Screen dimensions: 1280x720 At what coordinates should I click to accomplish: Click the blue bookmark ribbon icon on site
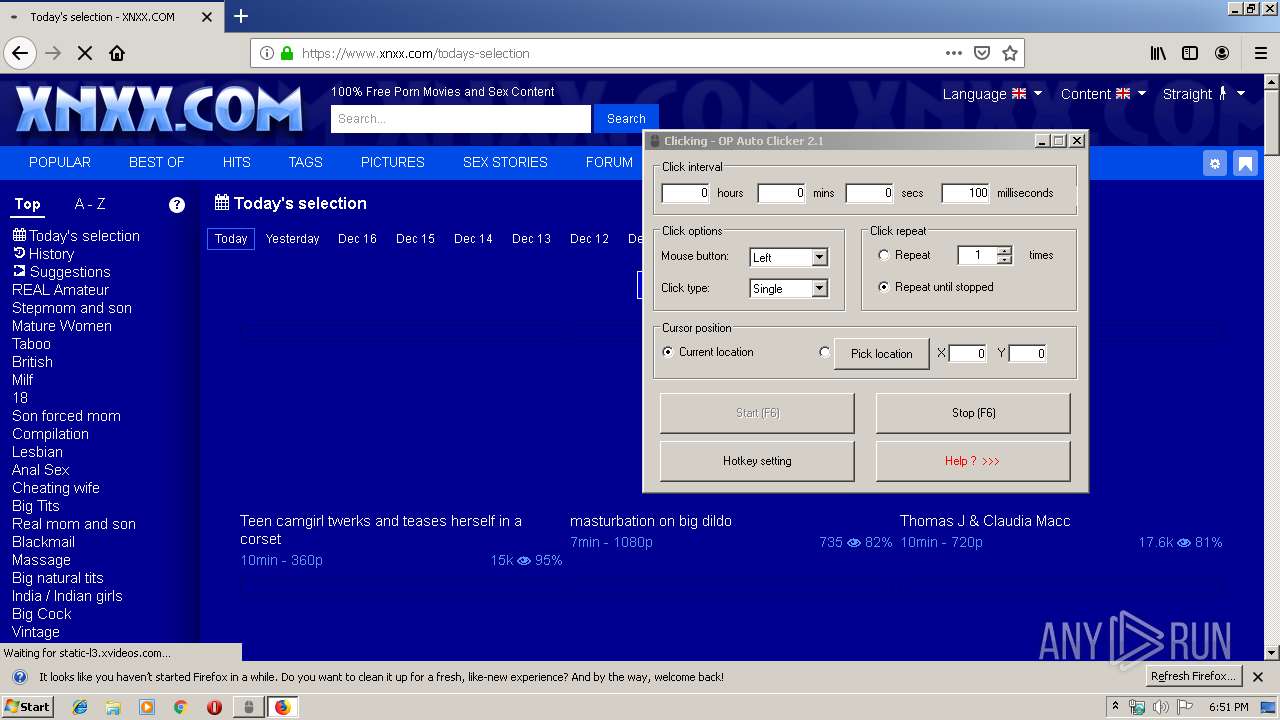pyautogui.click(x=1245, y=163)
